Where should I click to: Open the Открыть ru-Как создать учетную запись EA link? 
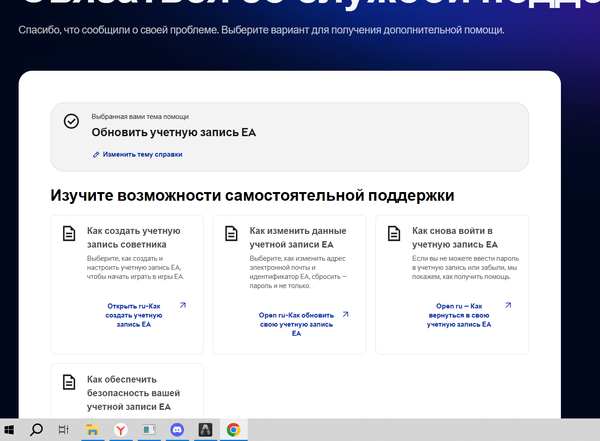click(134, 315)
